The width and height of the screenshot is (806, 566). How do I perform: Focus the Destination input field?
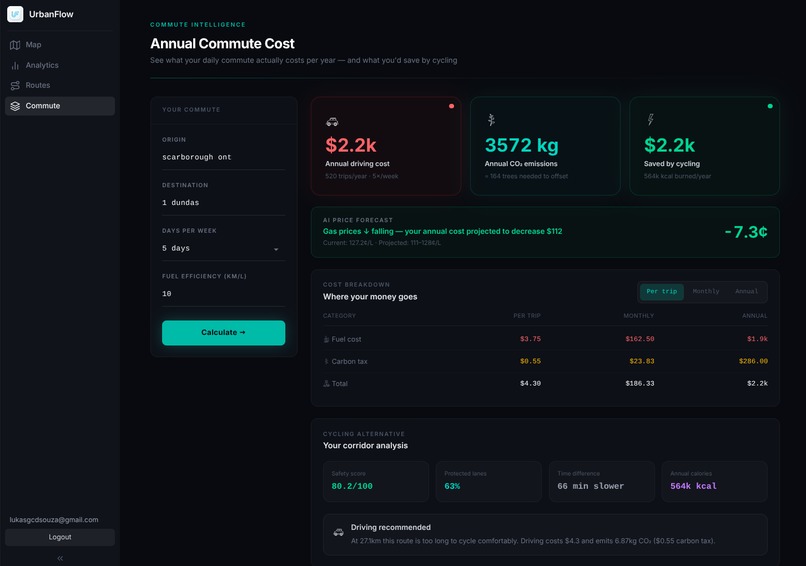(x=223, y=203)
